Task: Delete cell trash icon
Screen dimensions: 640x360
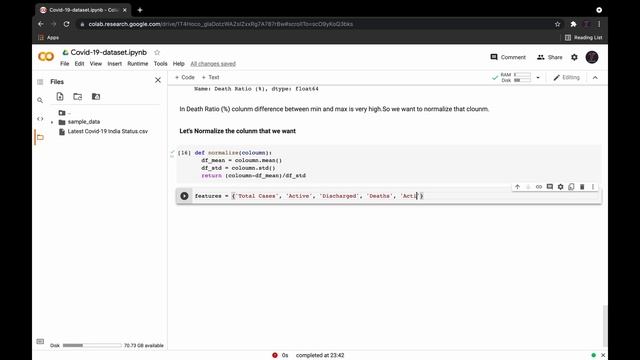Action: click(x=582, y=187)
